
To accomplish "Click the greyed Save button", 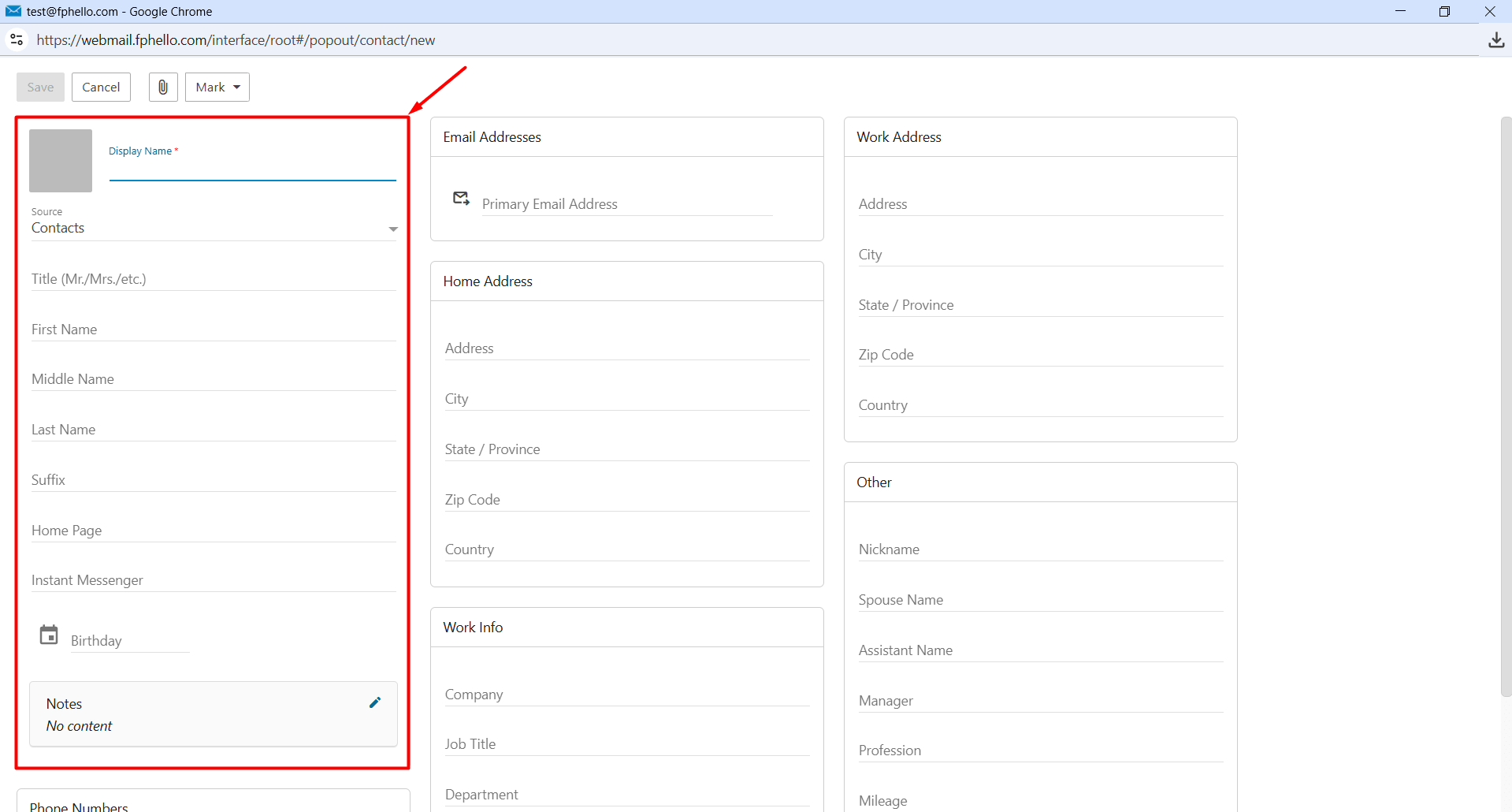I will click(x=40, y=87).
